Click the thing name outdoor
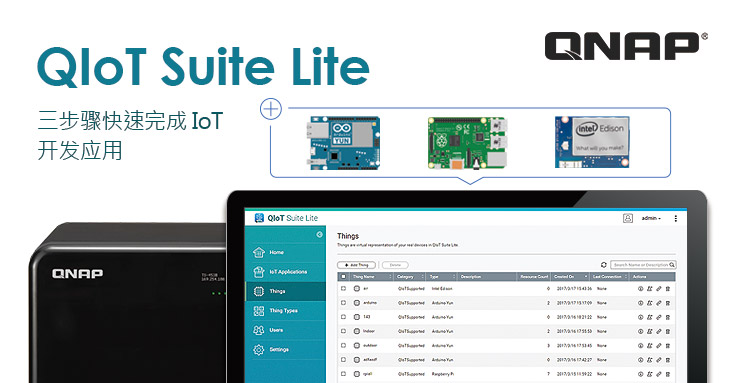The width and height of the screenshot is (732, 383). [370, 346]
